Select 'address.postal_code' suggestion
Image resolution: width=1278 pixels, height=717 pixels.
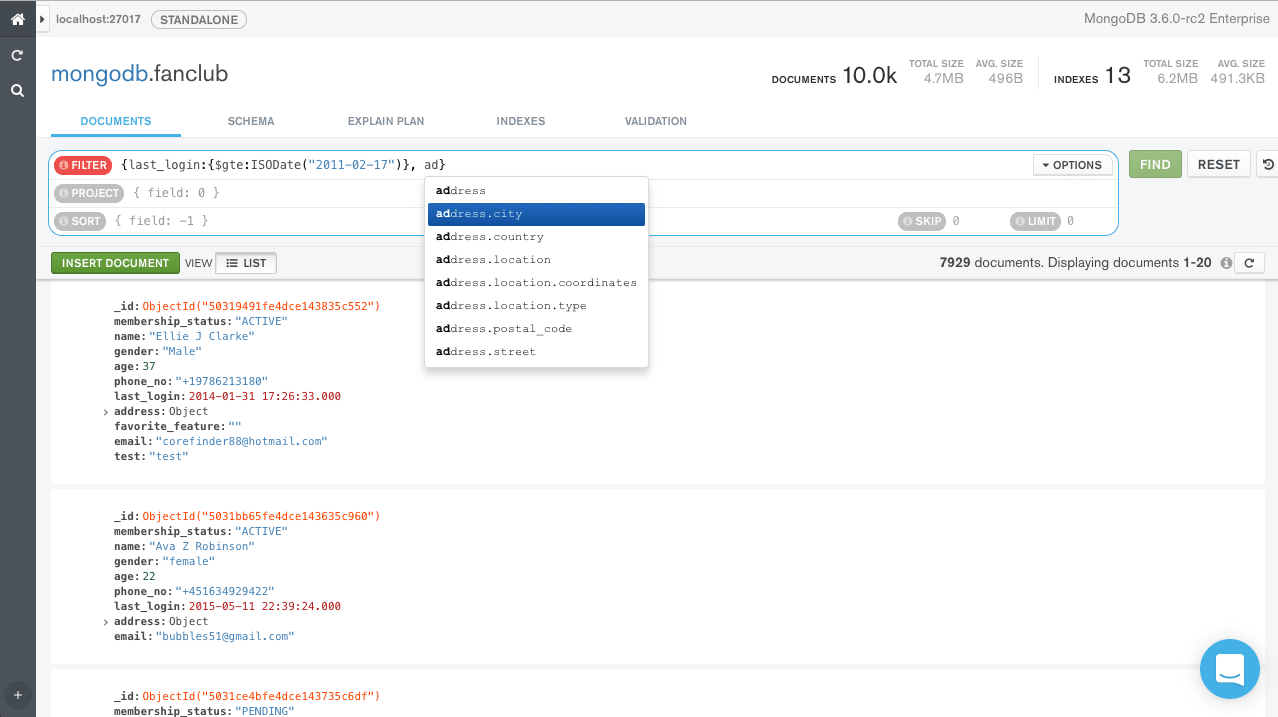(536, 329)
